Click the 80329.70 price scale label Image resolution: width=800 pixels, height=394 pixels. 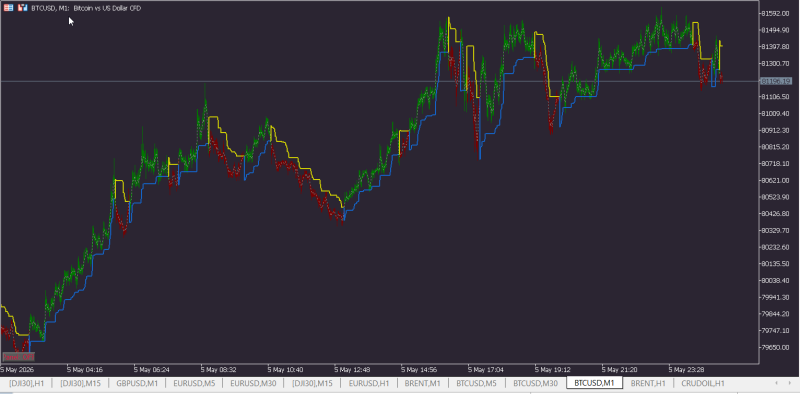coord(776,230)
